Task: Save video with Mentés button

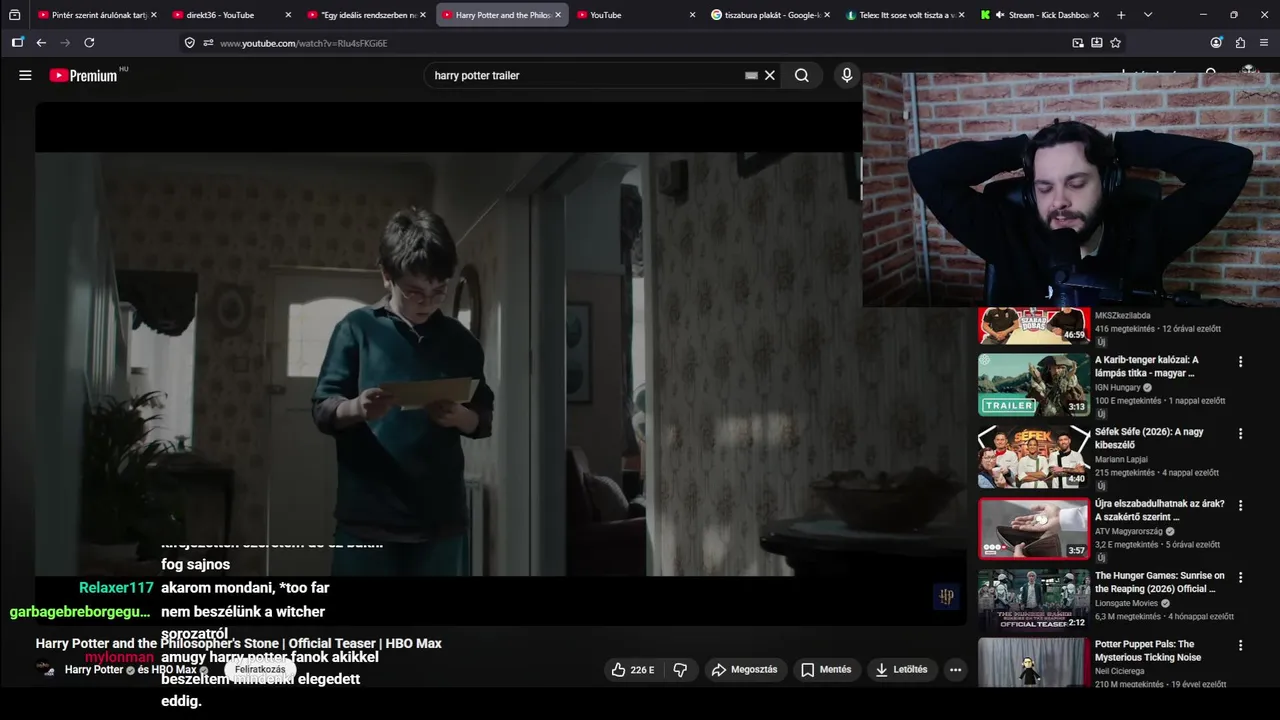Action: click(x=826, y=670)
